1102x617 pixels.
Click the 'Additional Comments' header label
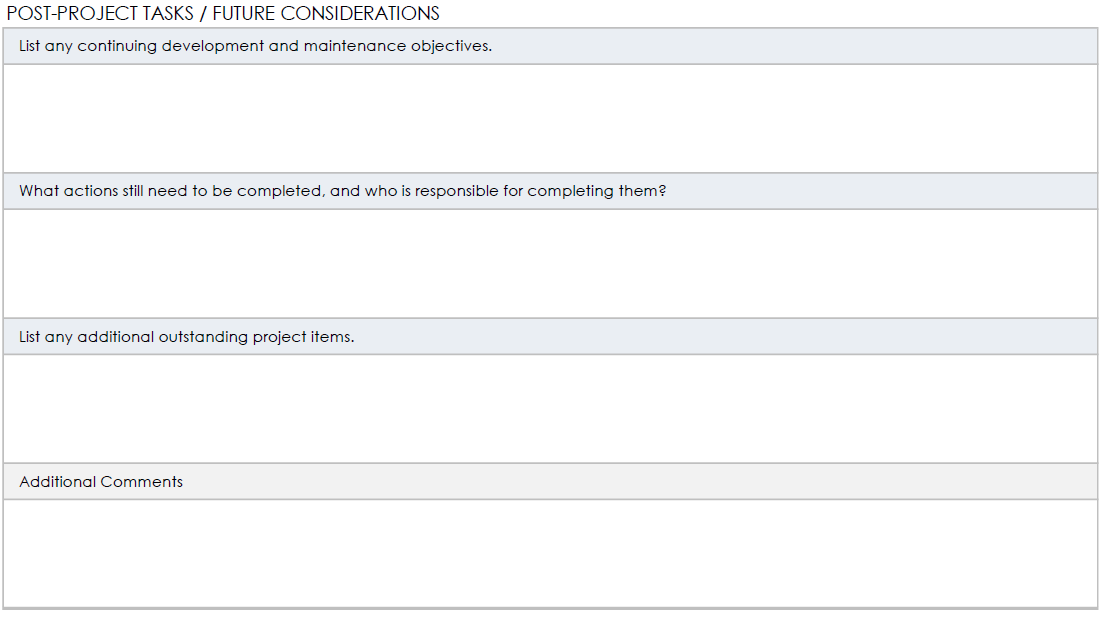(101, 482)
